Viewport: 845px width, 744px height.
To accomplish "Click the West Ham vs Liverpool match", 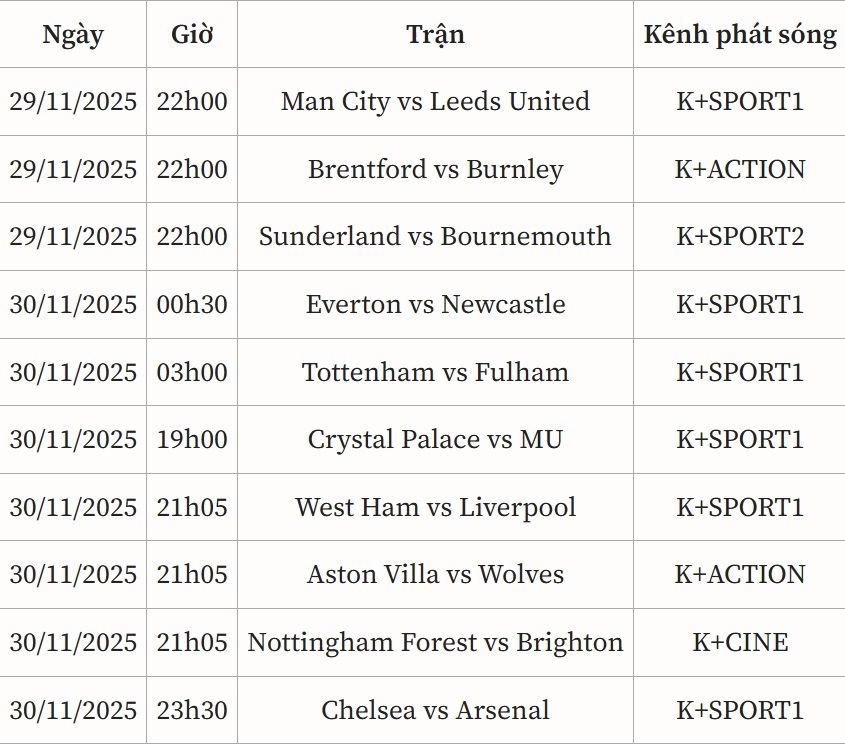I will (x=435, y=508).
